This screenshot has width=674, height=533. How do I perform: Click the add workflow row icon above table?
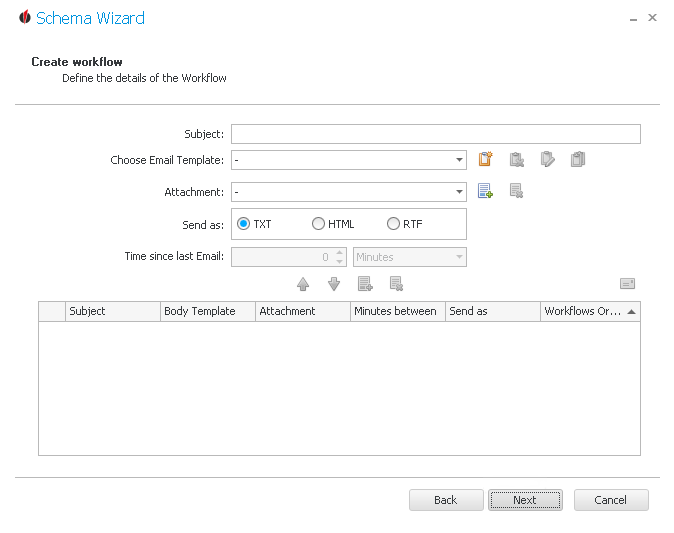click(365, 284)
